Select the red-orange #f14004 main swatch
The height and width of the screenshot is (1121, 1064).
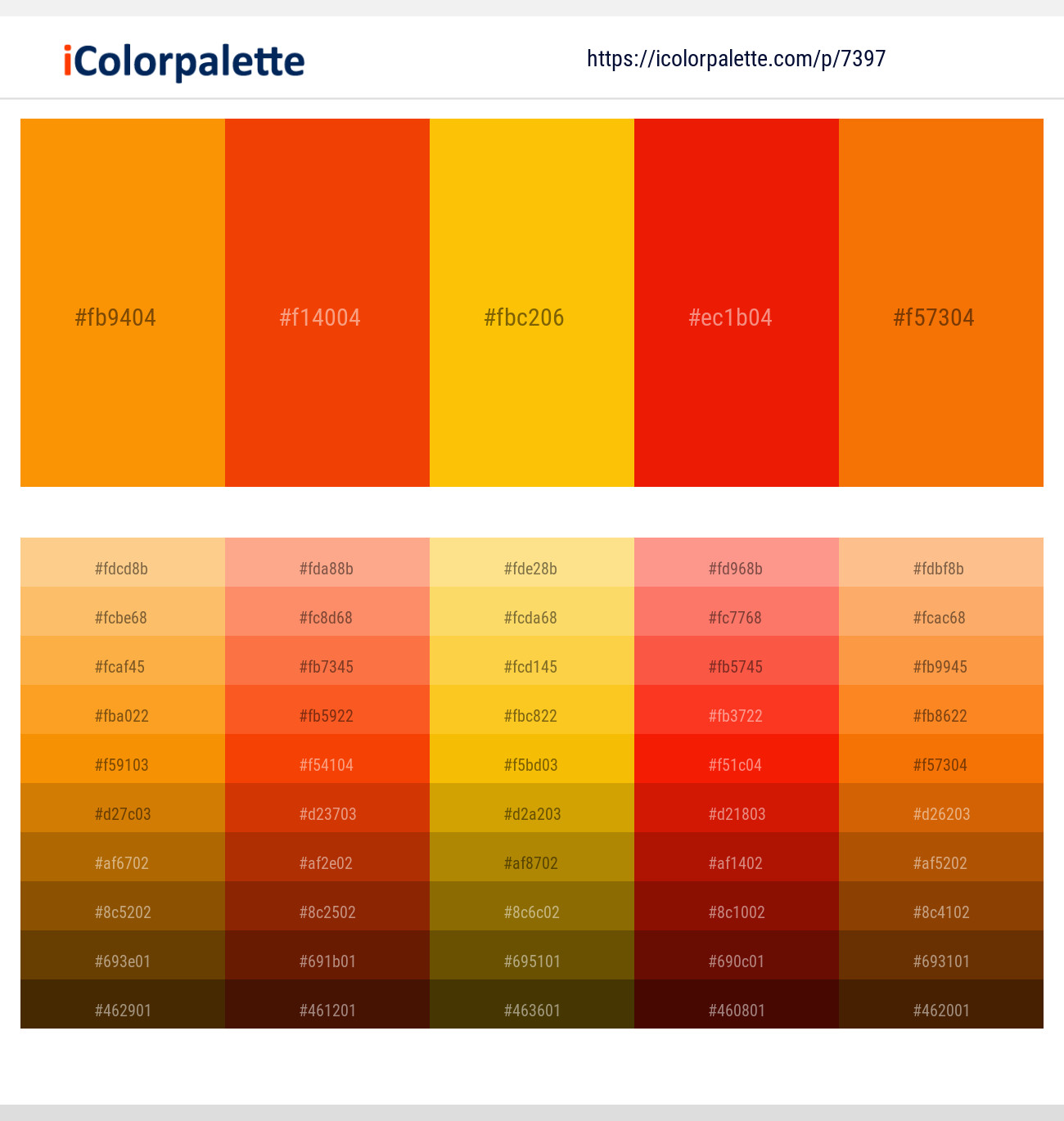[x=327, y=303]
